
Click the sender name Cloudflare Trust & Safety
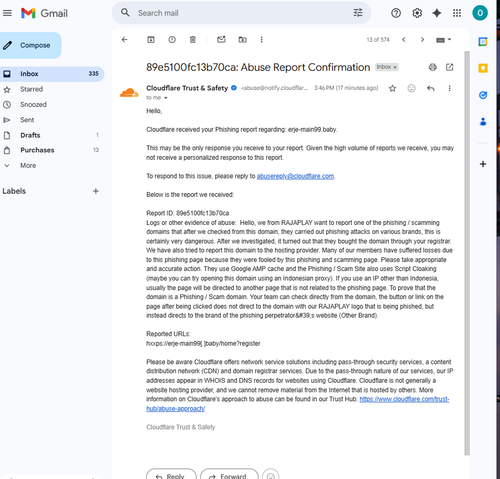click(x=187, y=88)
